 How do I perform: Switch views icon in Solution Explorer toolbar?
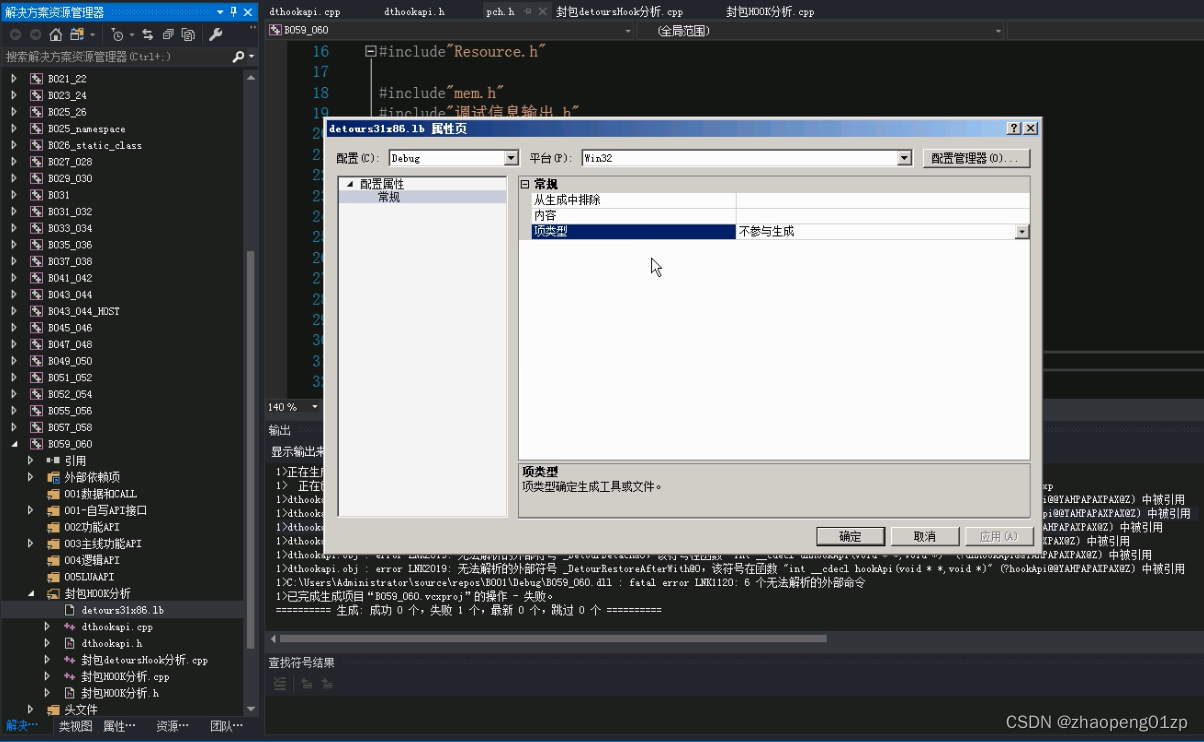pyautogui.click(x=77, y=35)
